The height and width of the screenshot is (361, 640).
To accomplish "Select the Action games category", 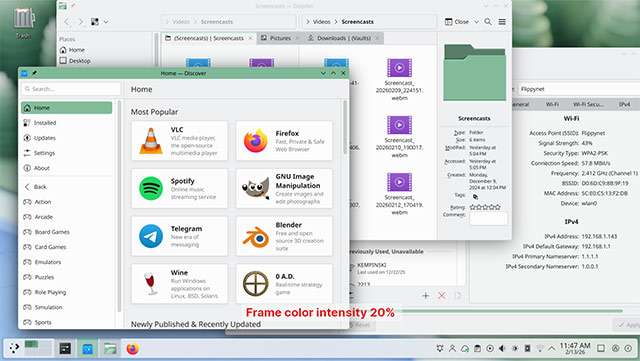I will point(67,202).
